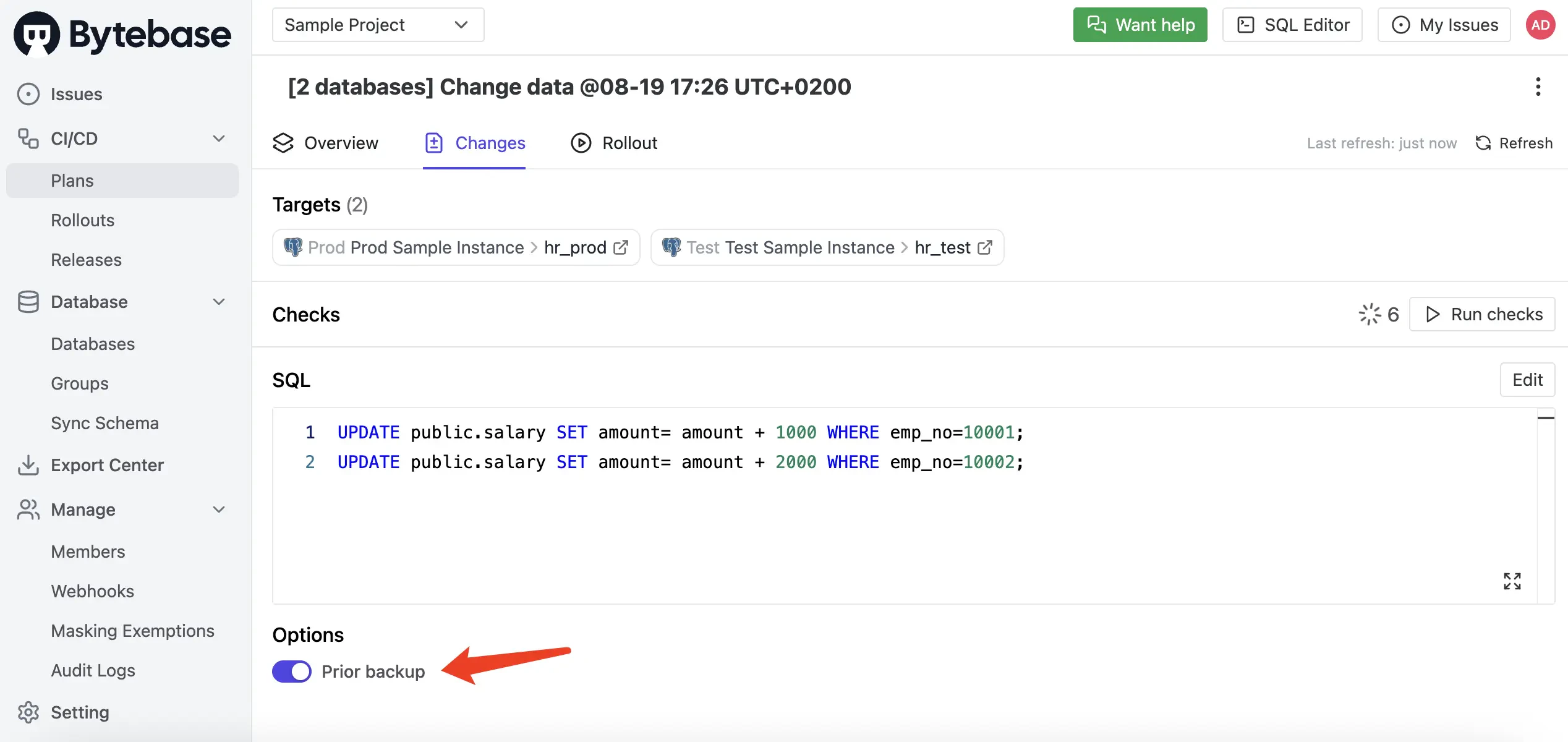
Task: Collapse the Database sidebar section
Action: point(219,302)
